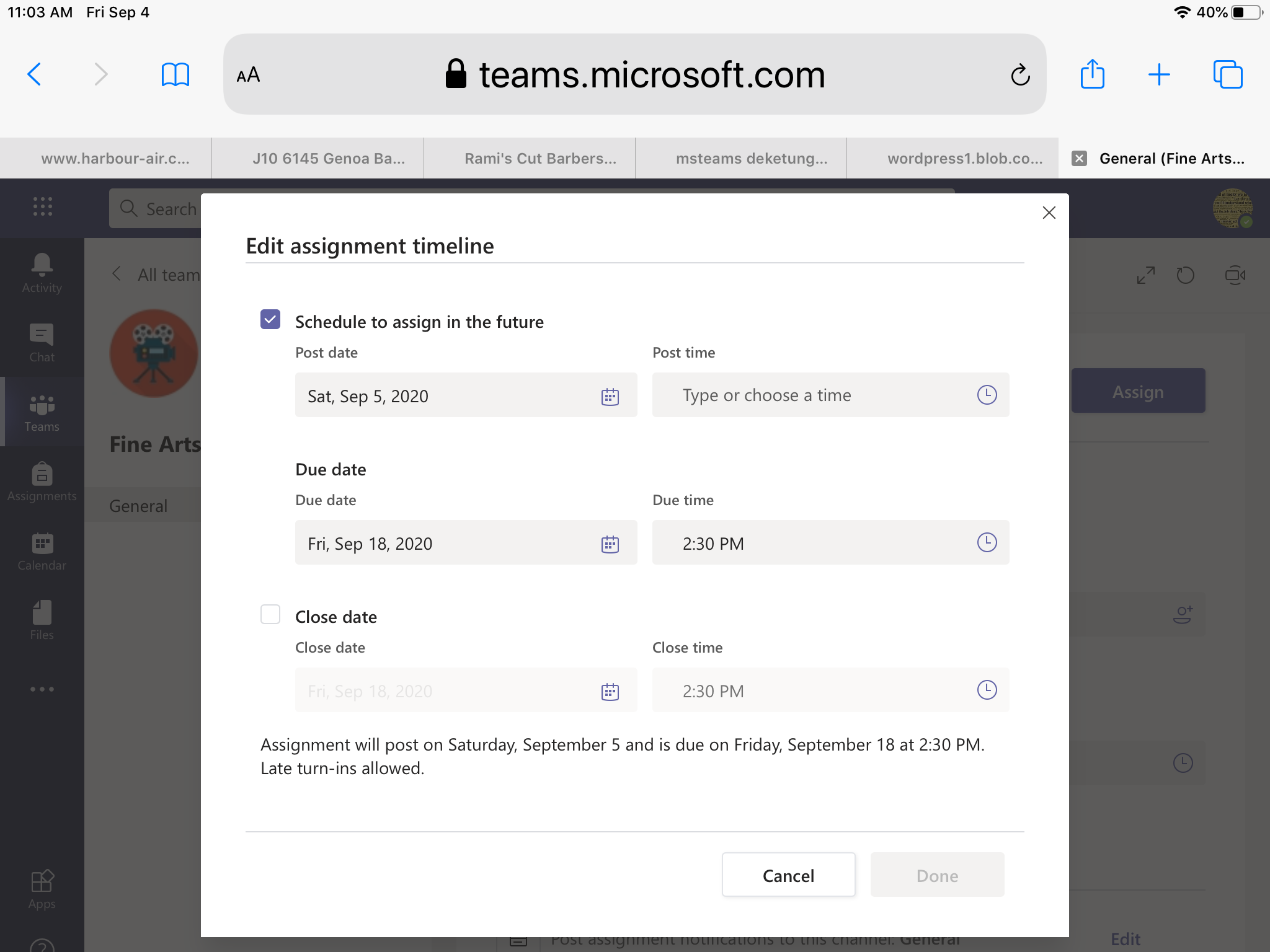The image size is (1270, 952).
Task: Open a new Safari tab with plus
Action: (x=1158, y=74)
